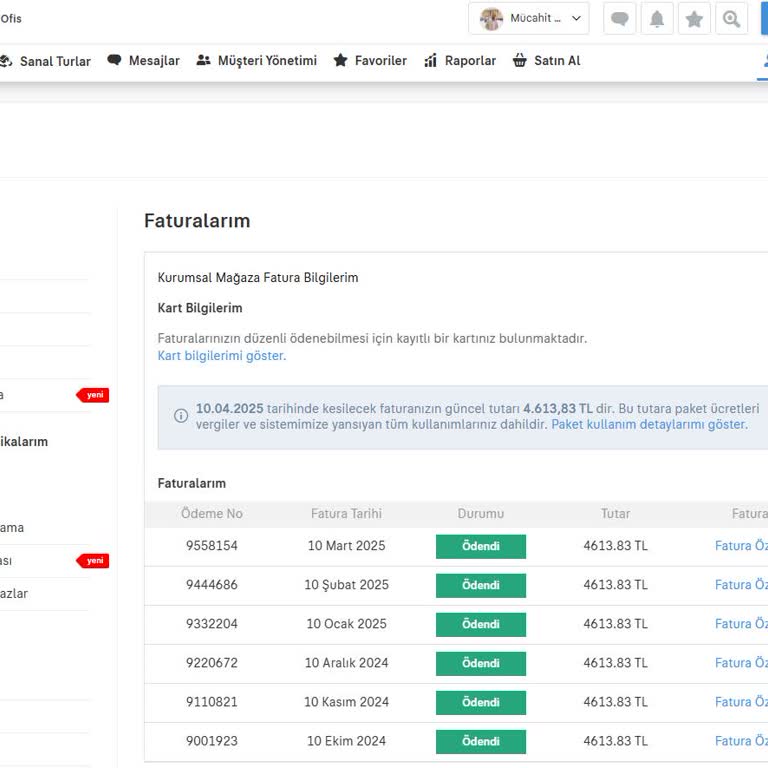Click the magnifier search icon
The height and width of the screenshot is (768, 768).
[731, 19]
